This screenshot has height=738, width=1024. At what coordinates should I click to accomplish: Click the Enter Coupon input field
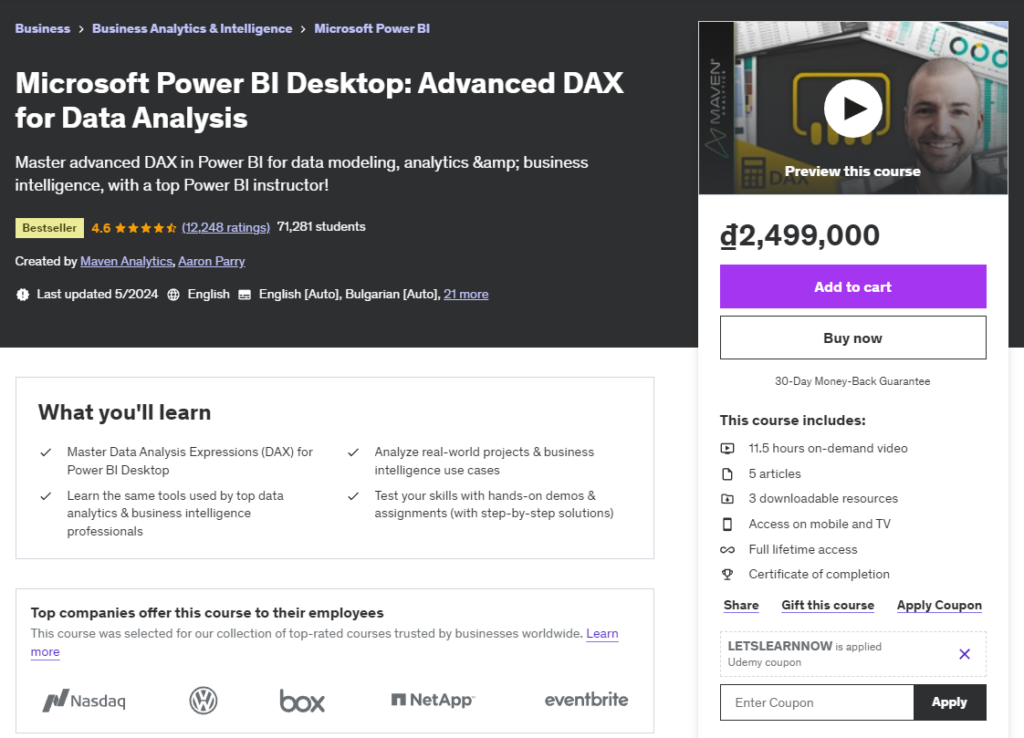coord(816,703)
